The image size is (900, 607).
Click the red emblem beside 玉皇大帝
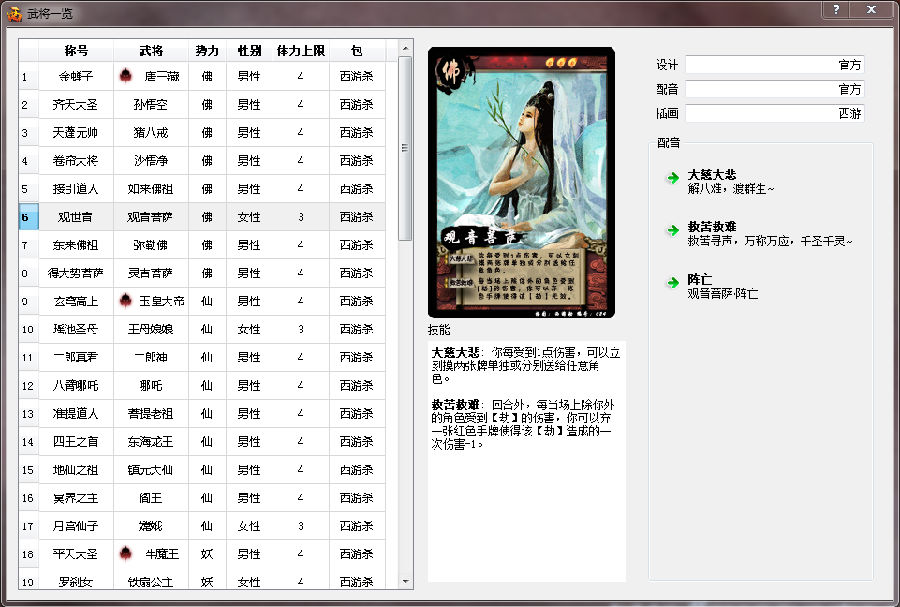126,301
